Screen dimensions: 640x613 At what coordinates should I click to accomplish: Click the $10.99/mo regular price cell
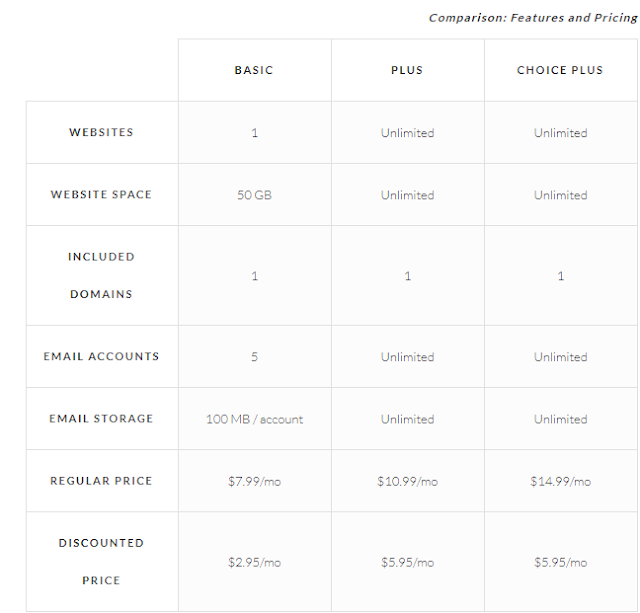click(407, 482)
